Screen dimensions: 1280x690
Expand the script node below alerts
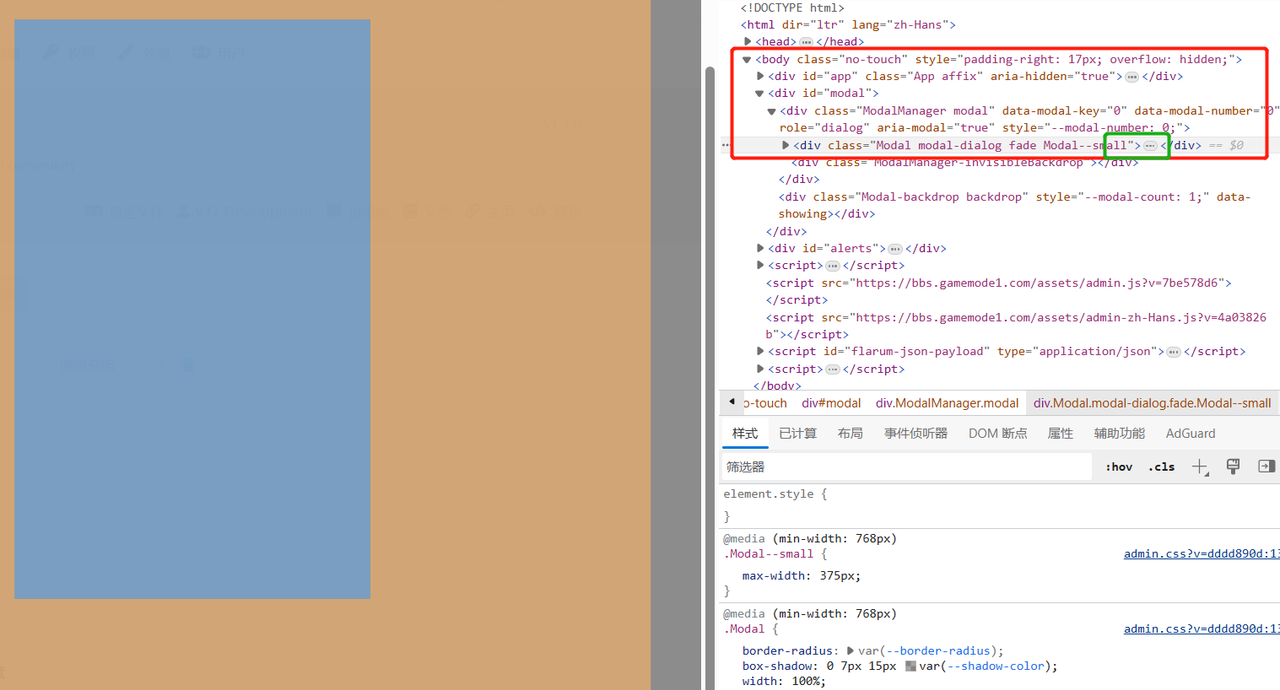click(761, 265)
